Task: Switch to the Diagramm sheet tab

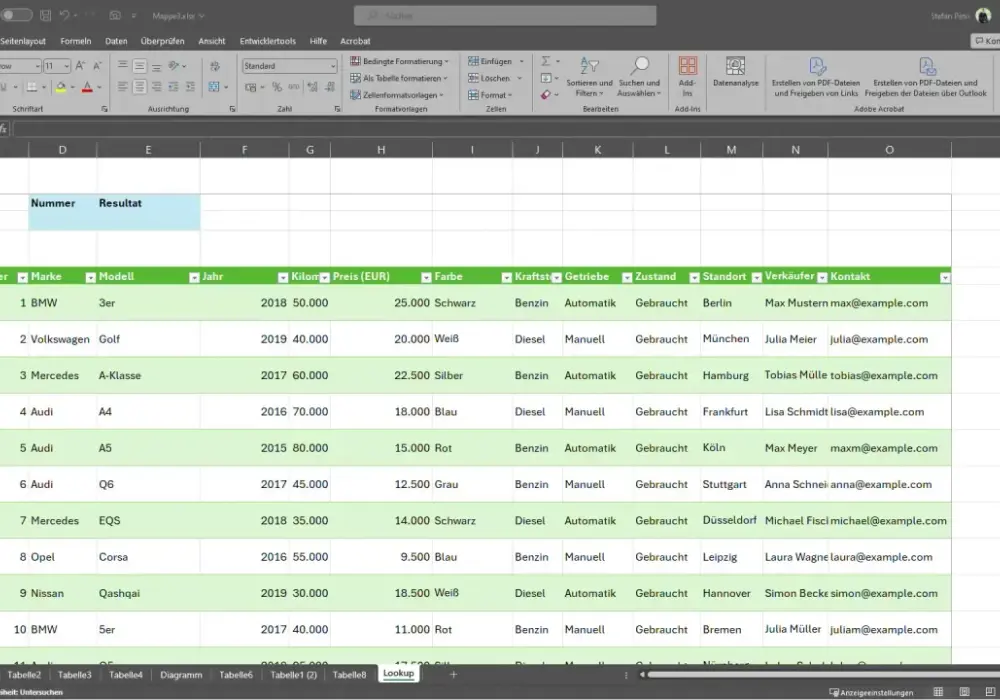Action: 181,674
